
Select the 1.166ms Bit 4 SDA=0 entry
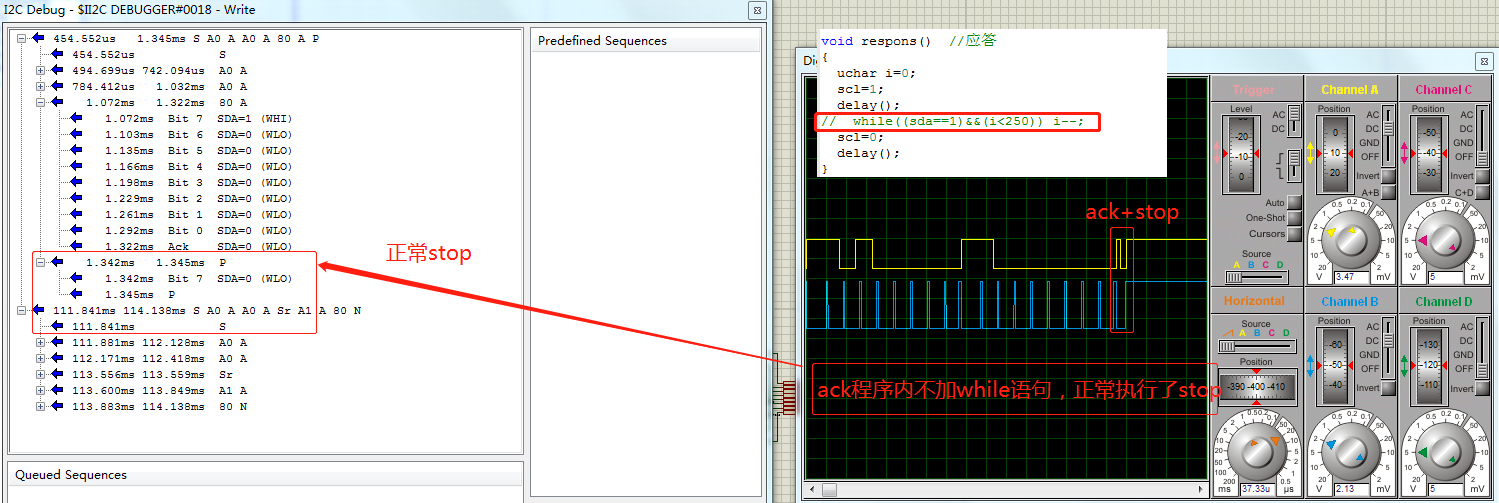[x=198, y=166]
